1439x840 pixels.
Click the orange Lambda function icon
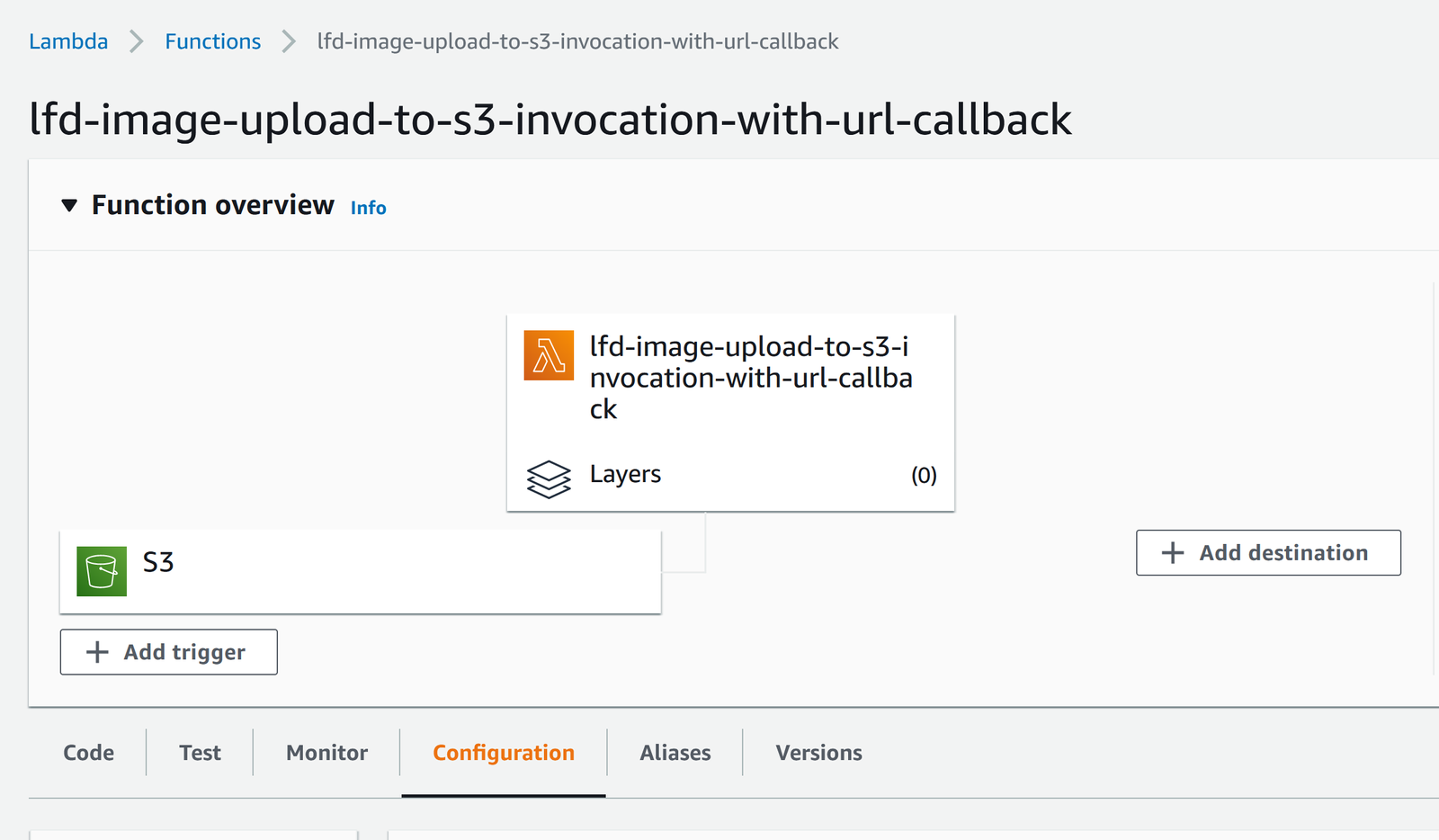point(549,355)
